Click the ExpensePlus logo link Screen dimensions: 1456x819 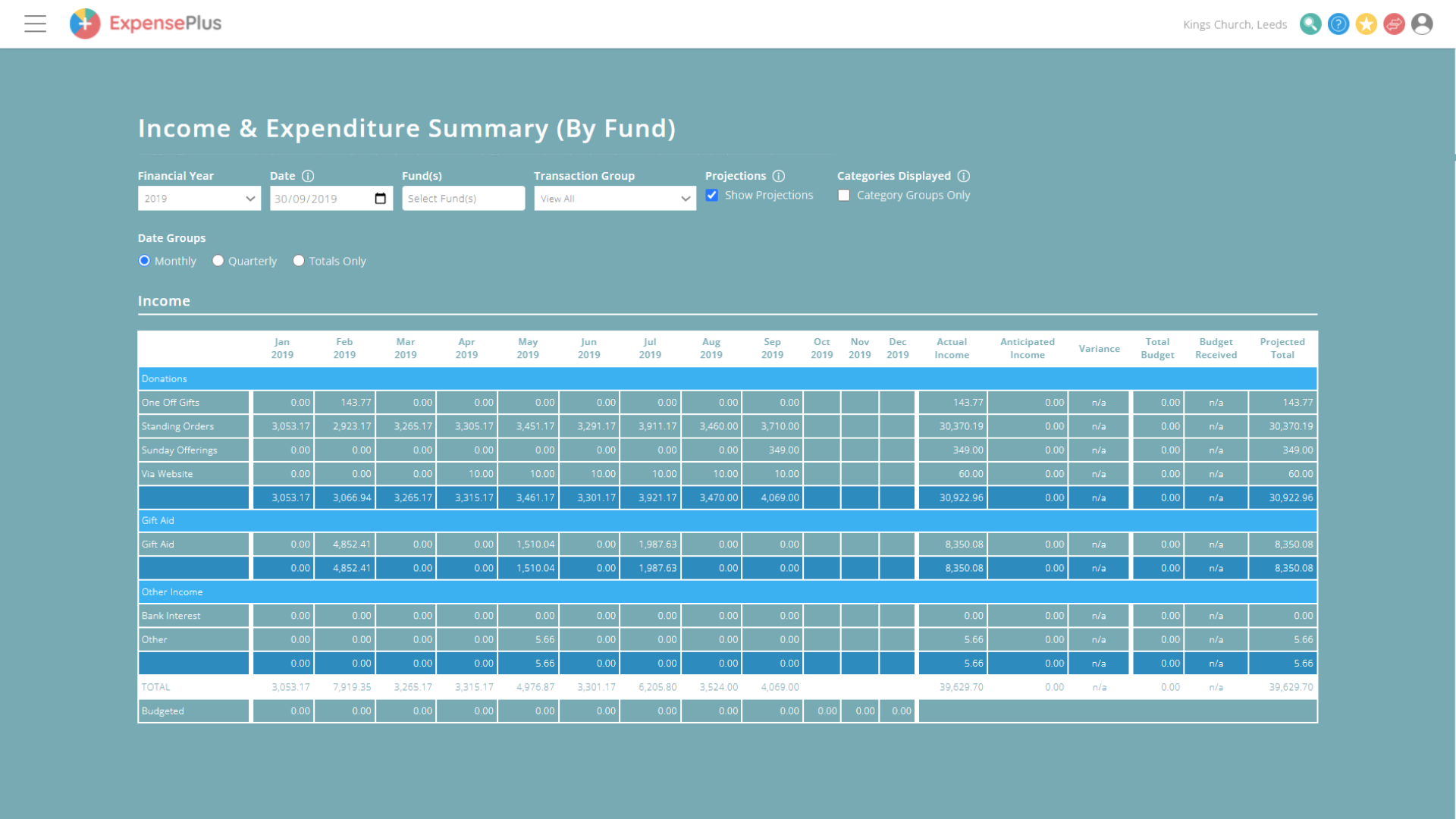click(x=146, y=24)
